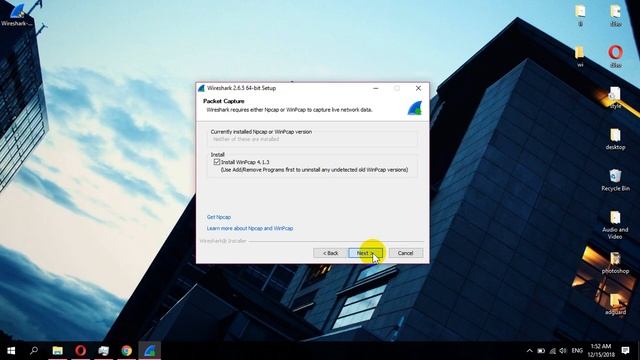Switch the ENG input language indicator

click(x=577, y=351)
